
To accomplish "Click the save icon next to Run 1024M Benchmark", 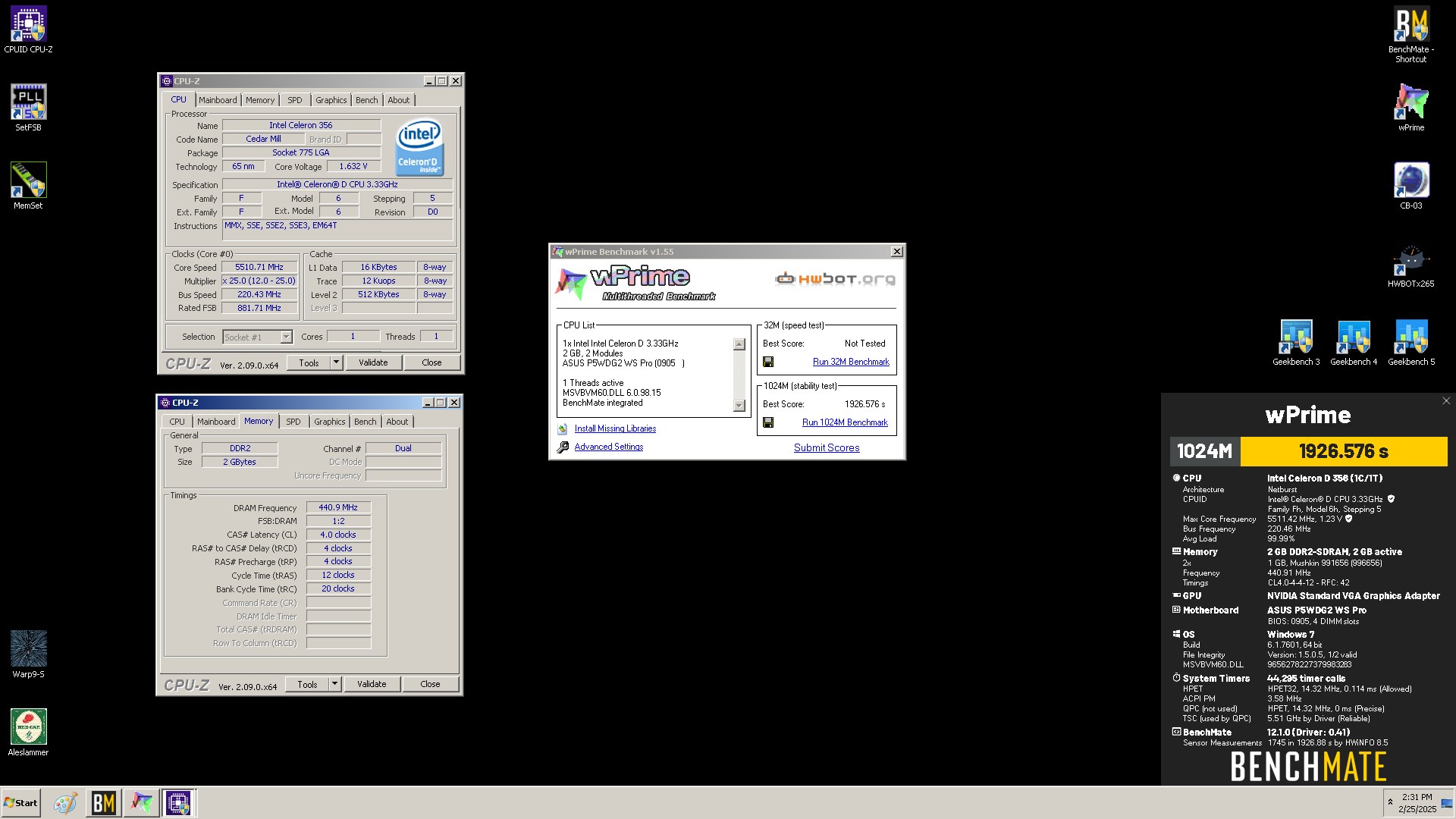I will (x=768, y=423).
